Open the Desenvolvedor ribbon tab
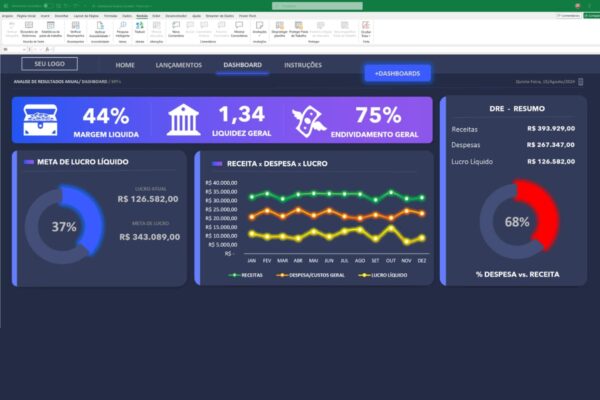600x400 pixels. pyautogui.click(x=176, y=16)
